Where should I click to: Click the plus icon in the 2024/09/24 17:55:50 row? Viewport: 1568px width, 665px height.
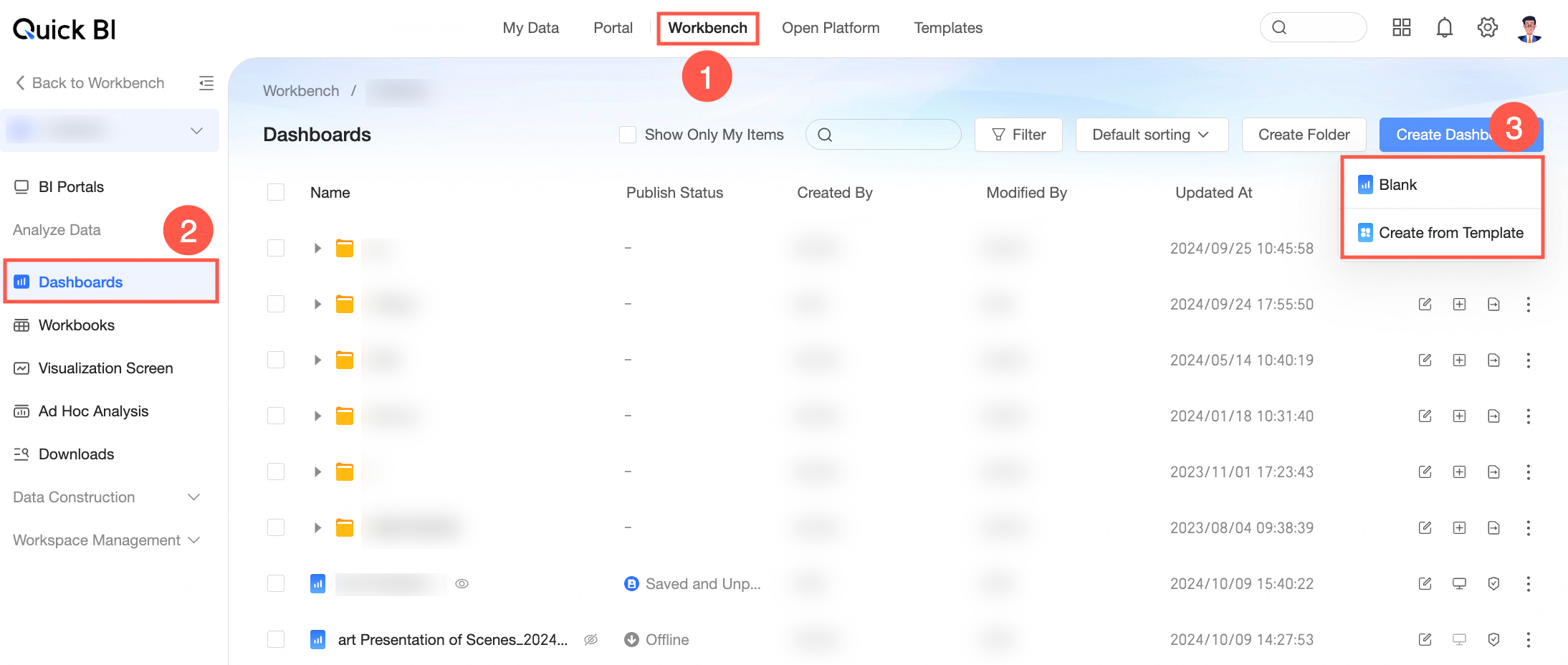click(x=1459, y=304)
